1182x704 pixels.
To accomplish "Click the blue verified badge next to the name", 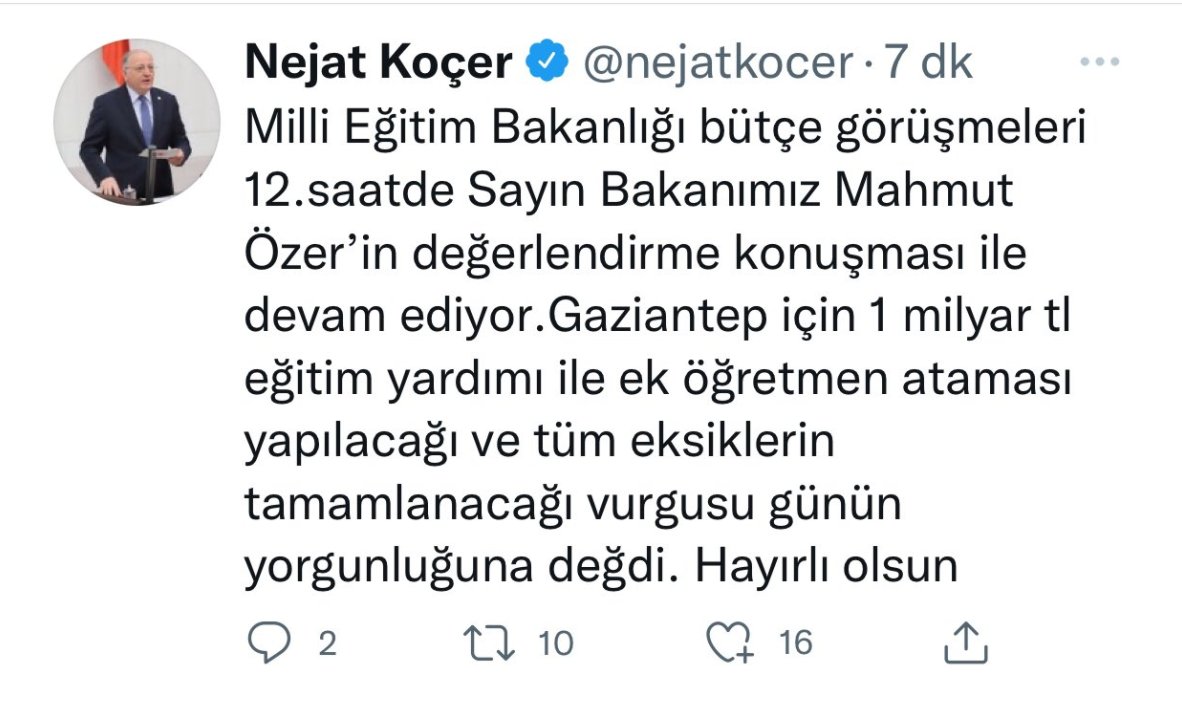I will 543,60.
